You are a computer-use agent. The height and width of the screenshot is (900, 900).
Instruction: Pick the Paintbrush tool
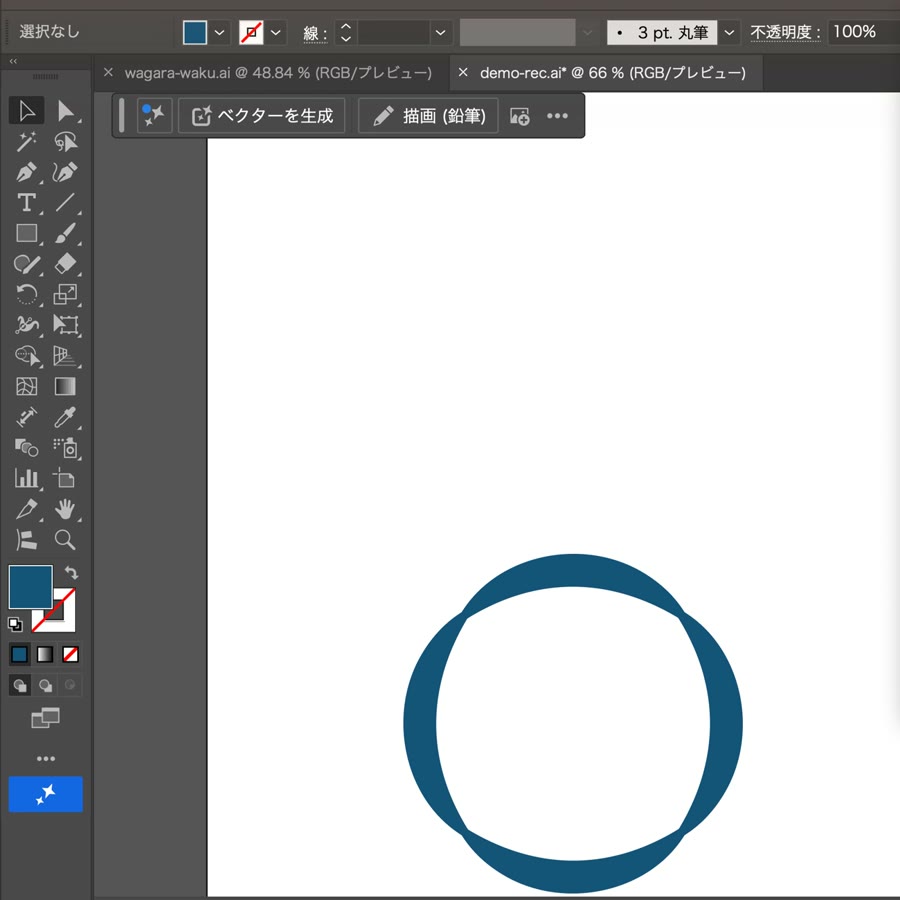pyautogui.click(x=65, y=233)
